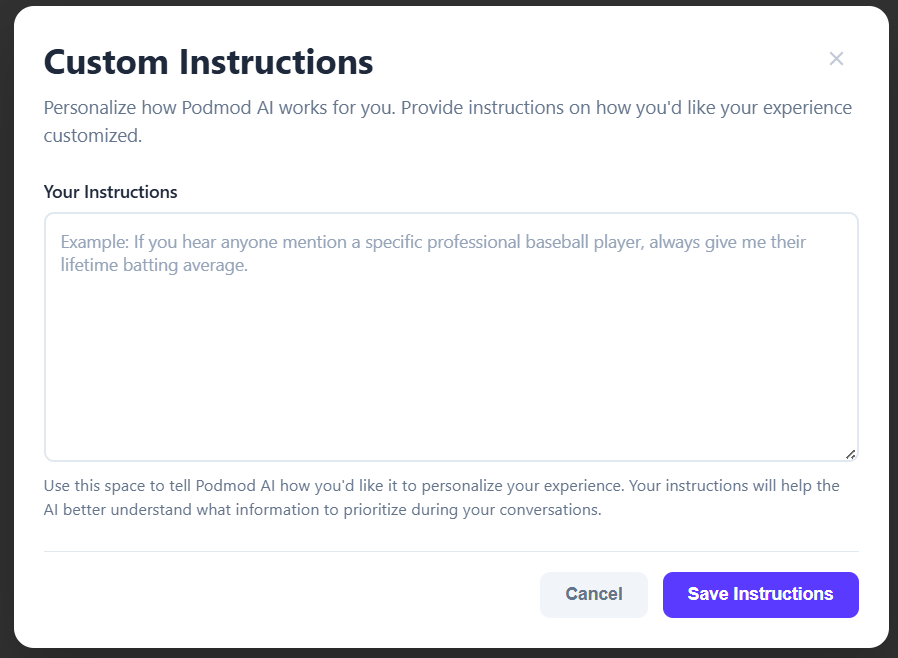Click the helper text beneath the text box
This screenshot has width=898, height=658.
click(440, 497)
